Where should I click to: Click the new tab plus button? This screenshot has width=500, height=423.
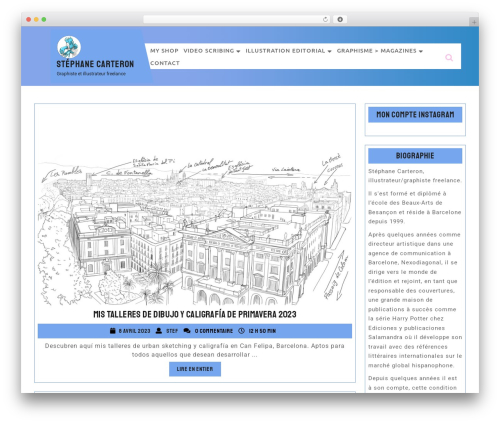474,22
